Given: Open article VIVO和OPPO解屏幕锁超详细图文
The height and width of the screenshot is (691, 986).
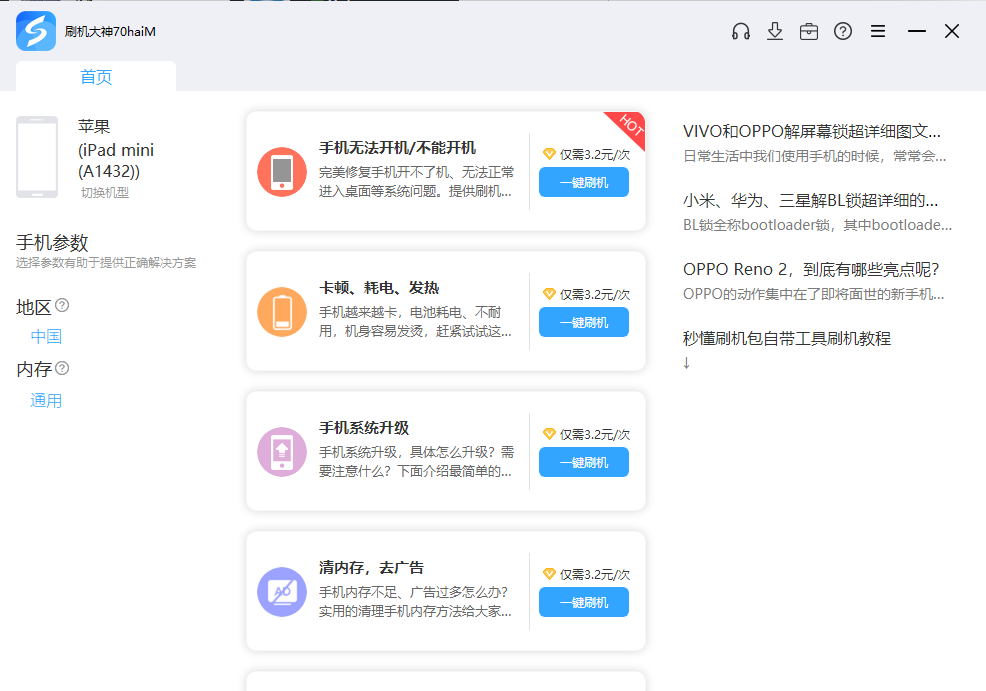Looking at the screenshot, I should coord(812,131).
